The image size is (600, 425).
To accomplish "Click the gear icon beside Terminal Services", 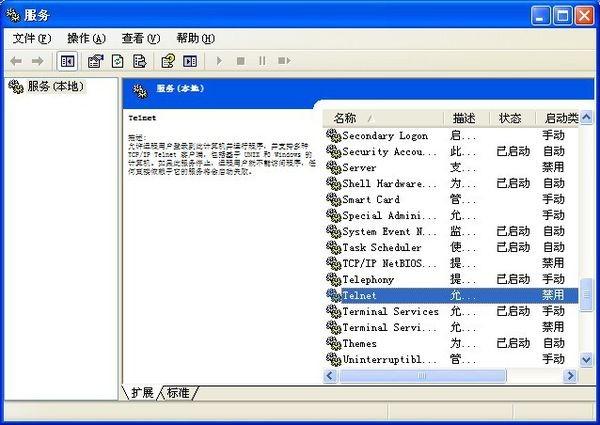I will pos(333,311).
